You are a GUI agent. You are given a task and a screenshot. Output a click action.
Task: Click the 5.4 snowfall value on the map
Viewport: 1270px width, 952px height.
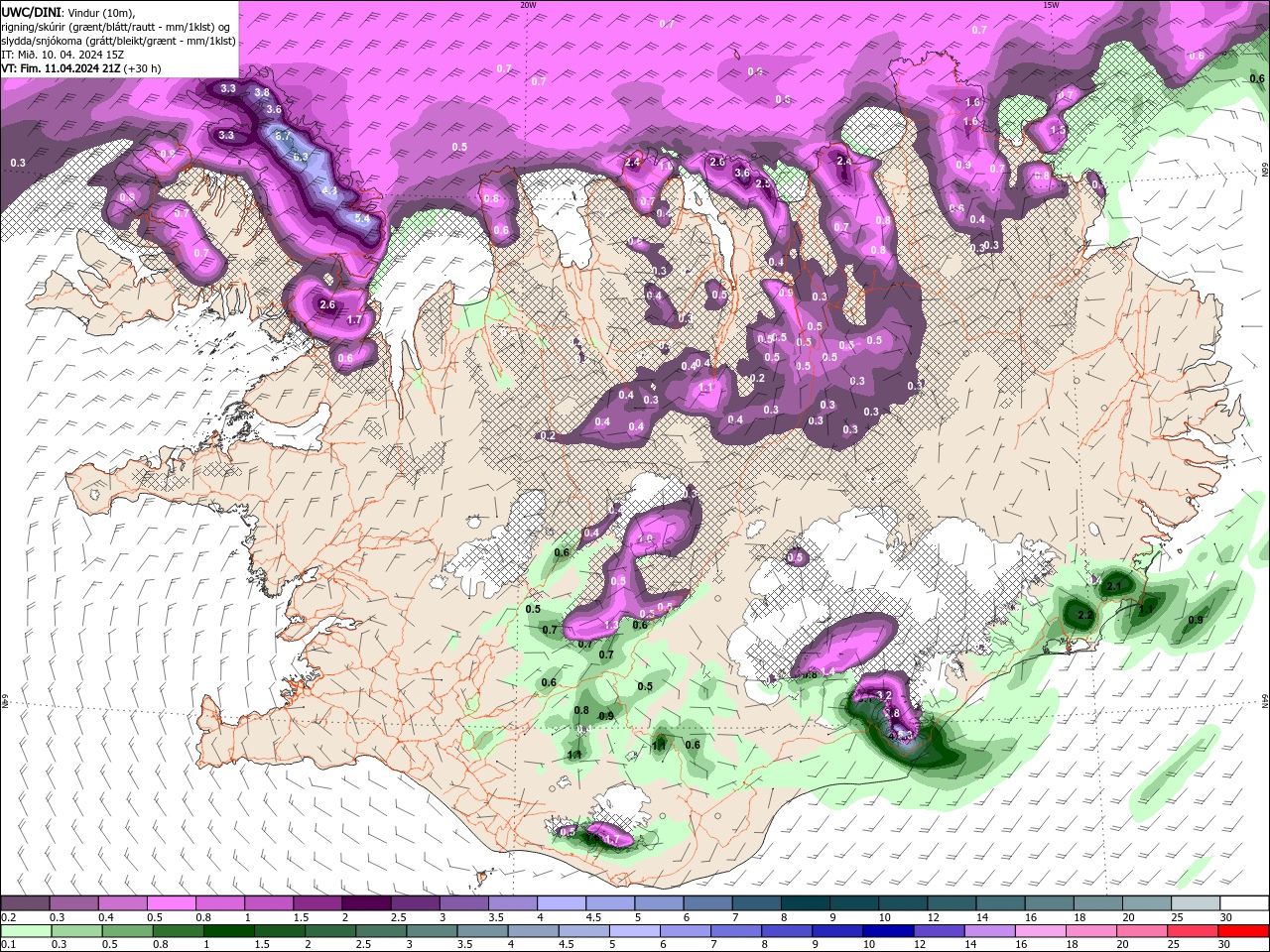[x=362, y=219]
